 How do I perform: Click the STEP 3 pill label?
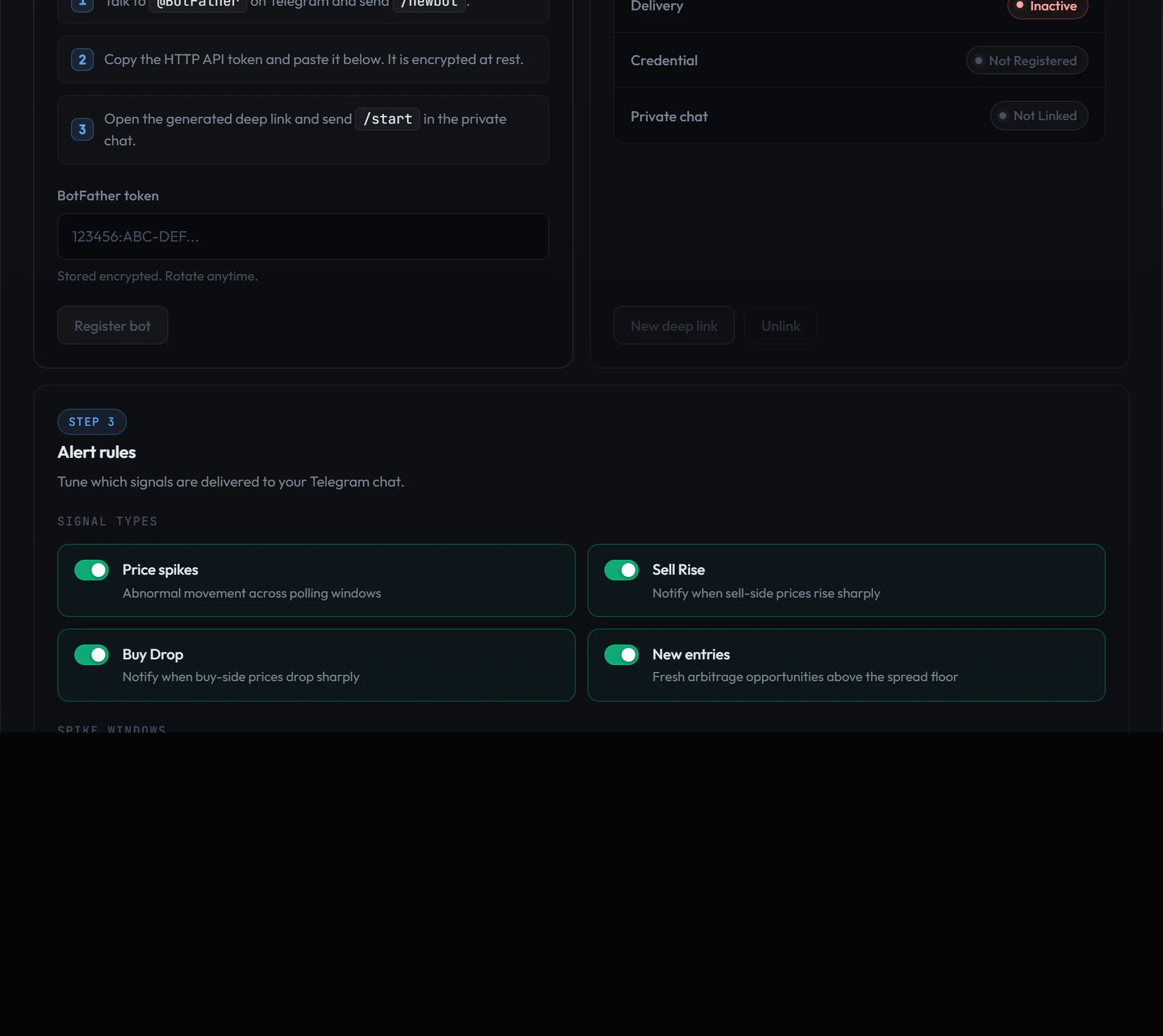(92, 422)
